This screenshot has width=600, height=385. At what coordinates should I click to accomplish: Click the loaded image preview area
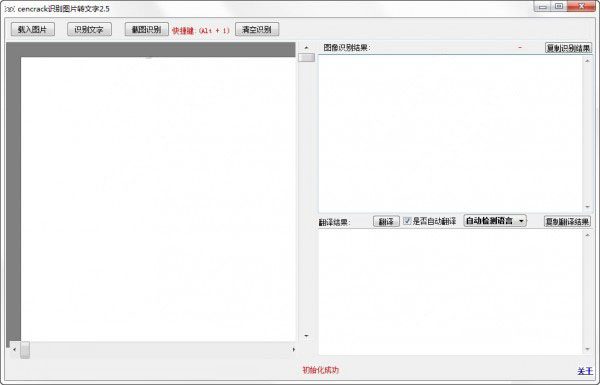[x=158, y=199]
